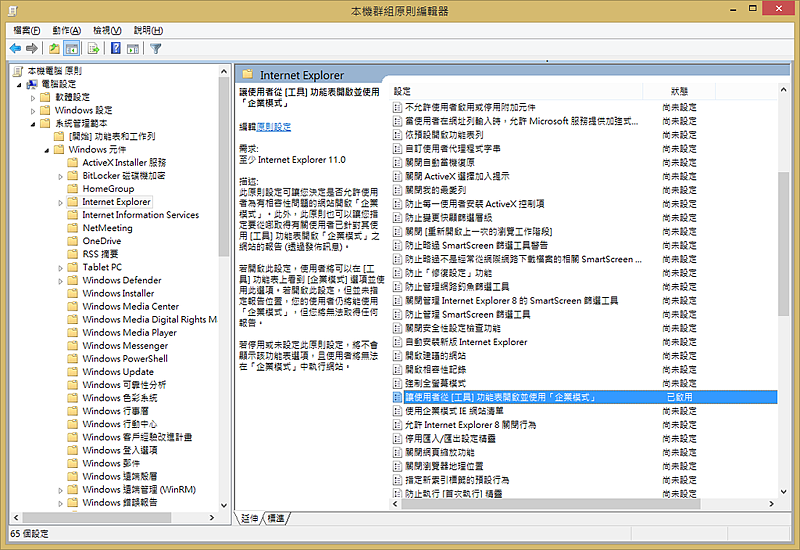Click the HomeGroup folder icon

point(72,188)
